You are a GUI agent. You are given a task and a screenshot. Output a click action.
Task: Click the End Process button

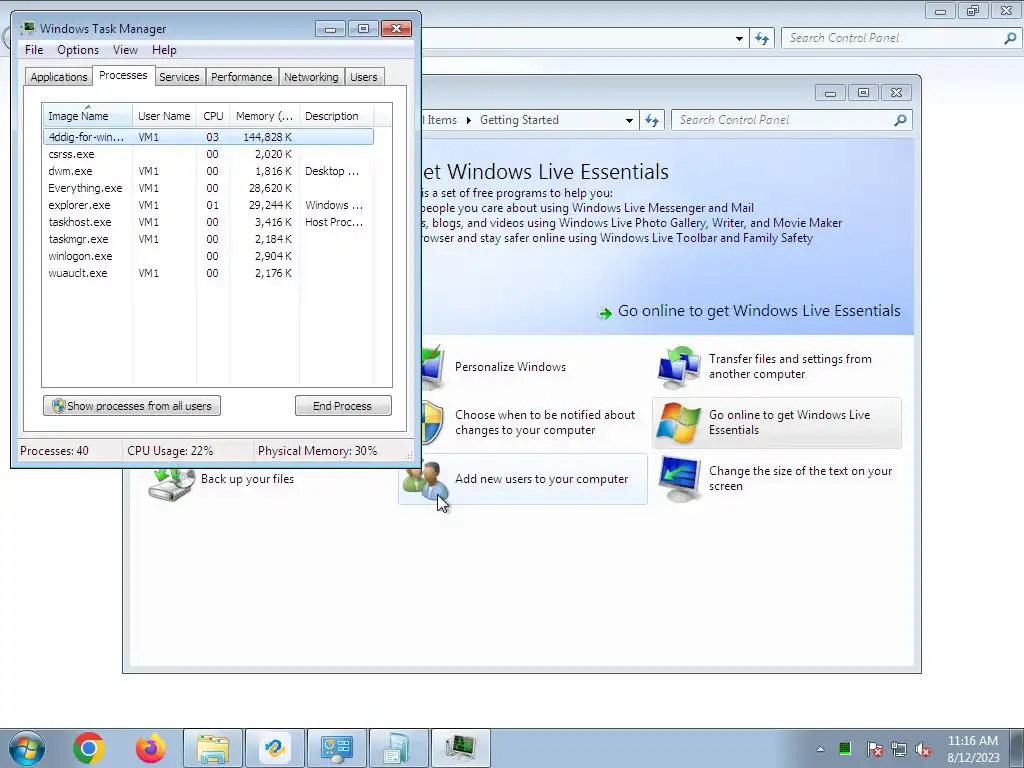[343, 406]
